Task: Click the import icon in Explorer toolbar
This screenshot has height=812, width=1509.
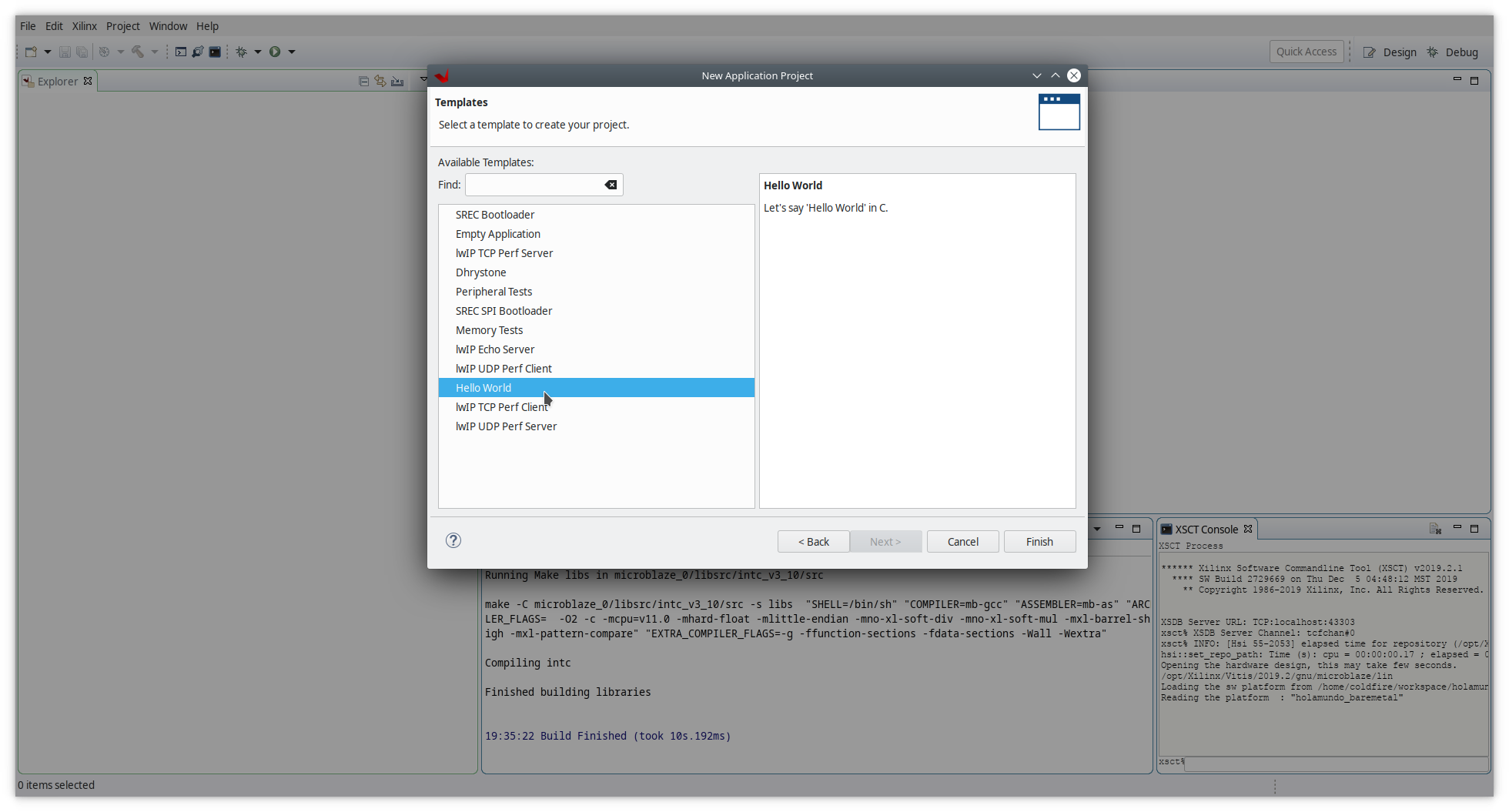Action: pyautogui.click(x=397, y=81)
